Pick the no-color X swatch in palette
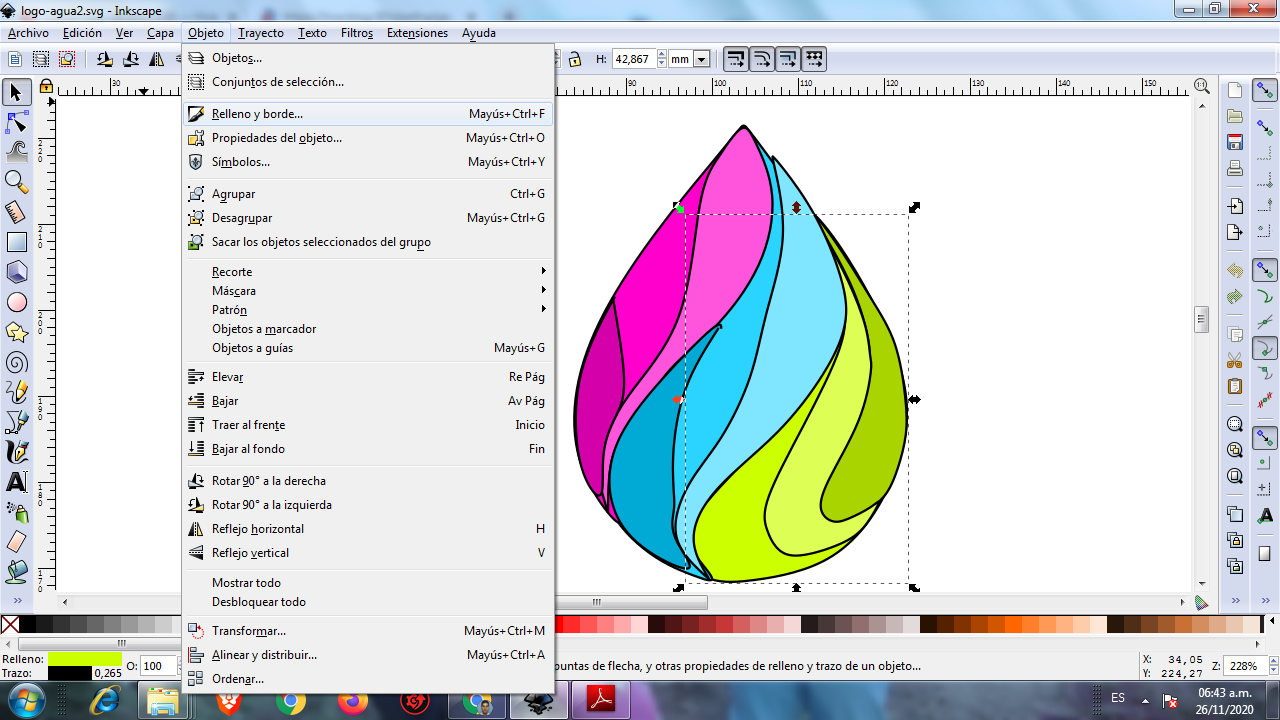This screenshot has width=1280, height=720. coord(10,624)
